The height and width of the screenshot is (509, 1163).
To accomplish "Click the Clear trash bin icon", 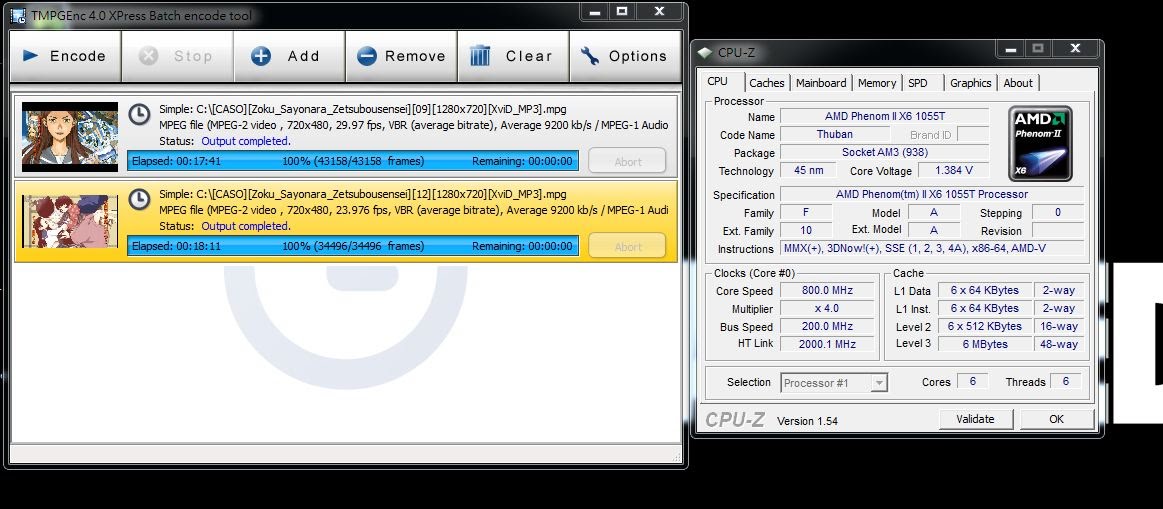I will coord(480,56).
